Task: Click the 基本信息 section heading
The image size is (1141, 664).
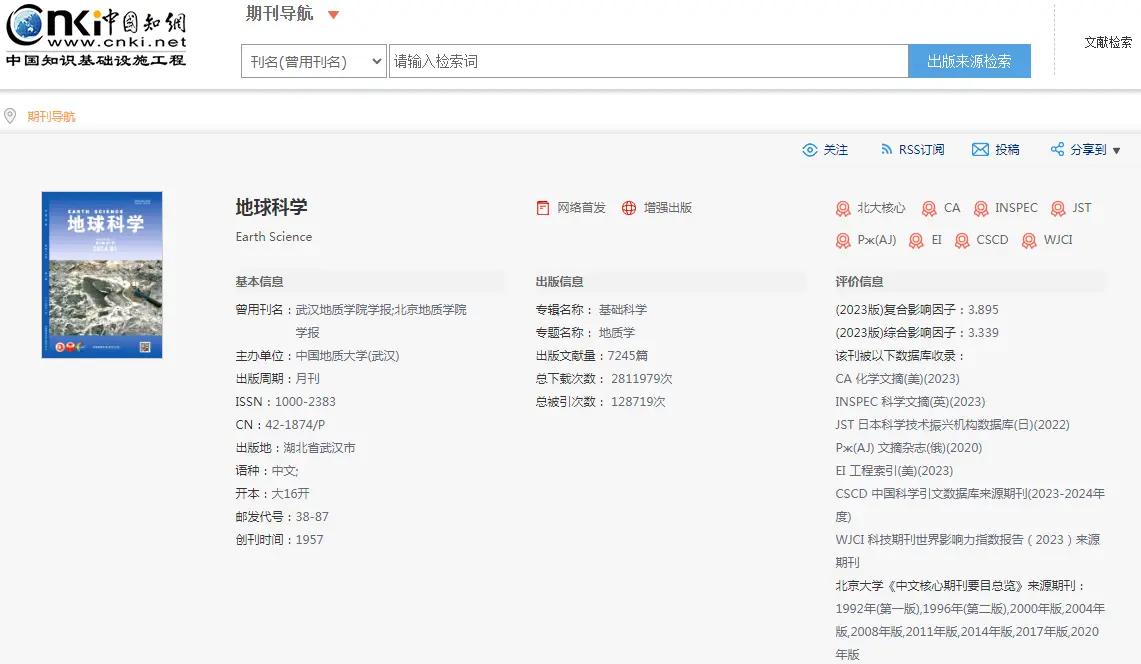Action: (x=259, y=282)
